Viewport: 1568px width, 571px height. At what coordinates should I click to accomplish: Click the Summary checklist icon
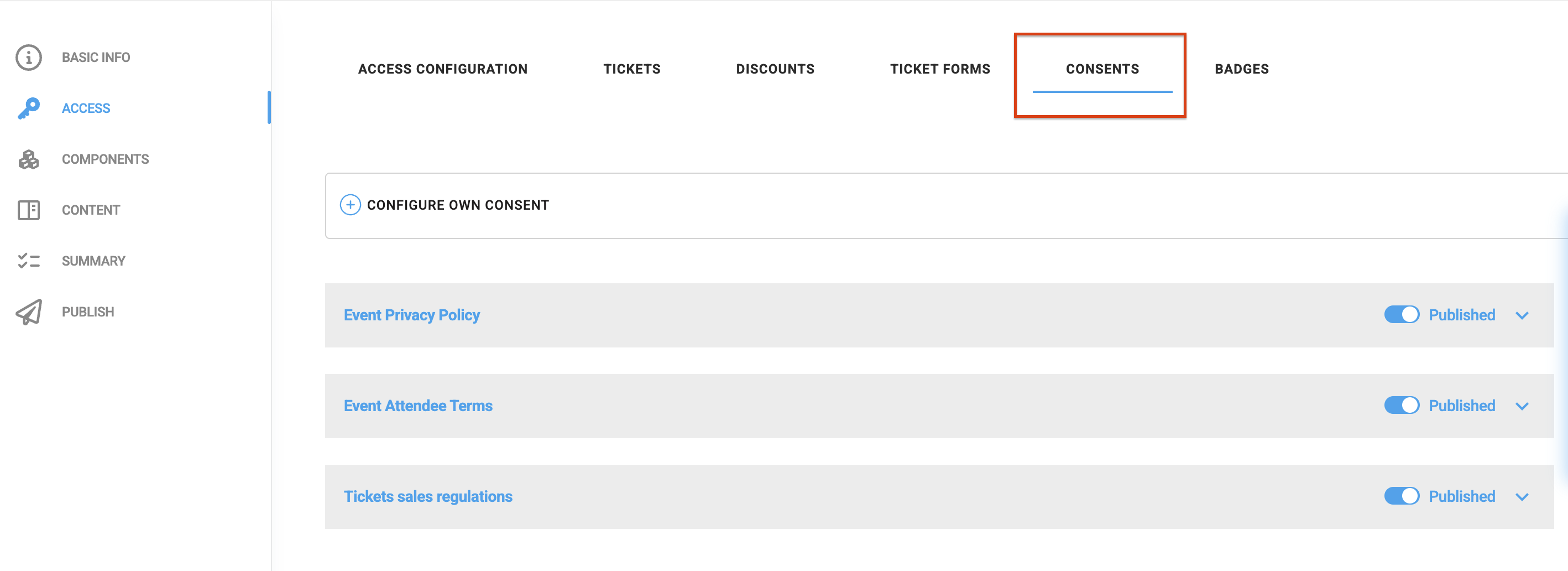(x=29, y=261)
